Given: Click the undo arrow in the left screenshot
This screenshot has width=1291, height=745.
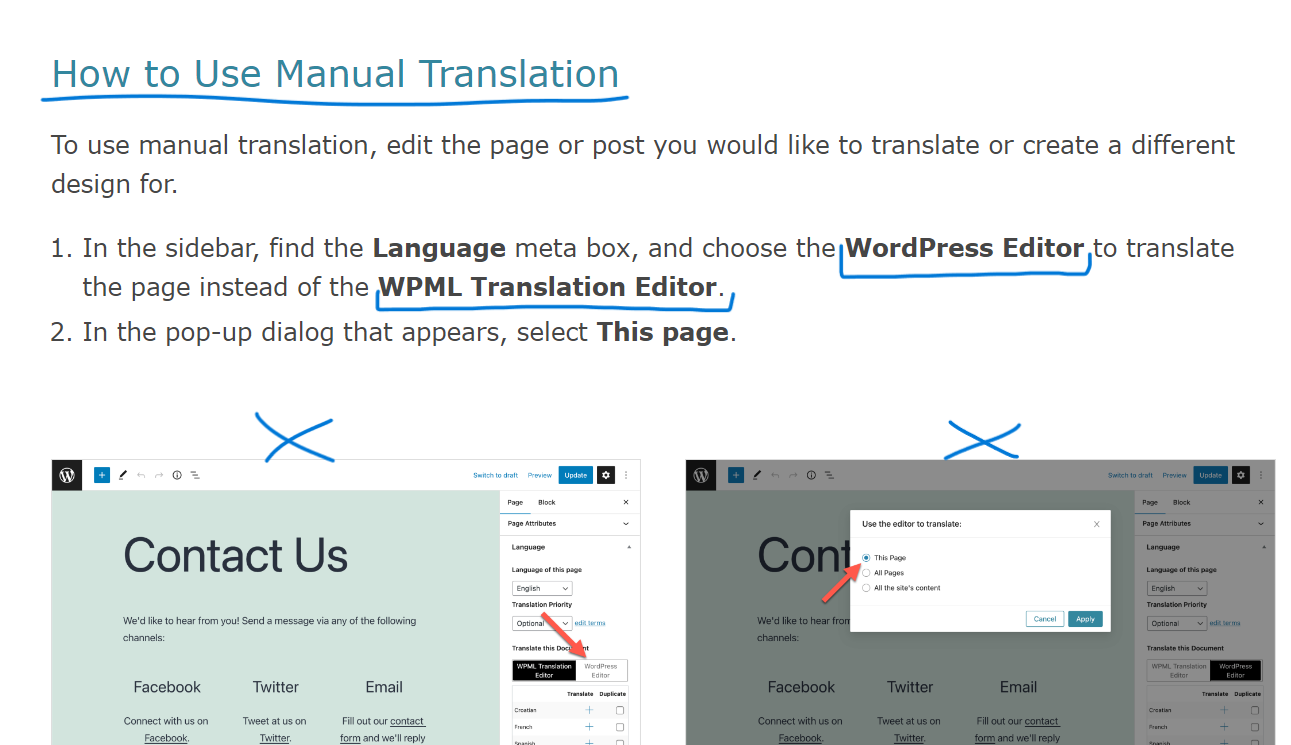Looking at the screenshot, I should [141, 475].
